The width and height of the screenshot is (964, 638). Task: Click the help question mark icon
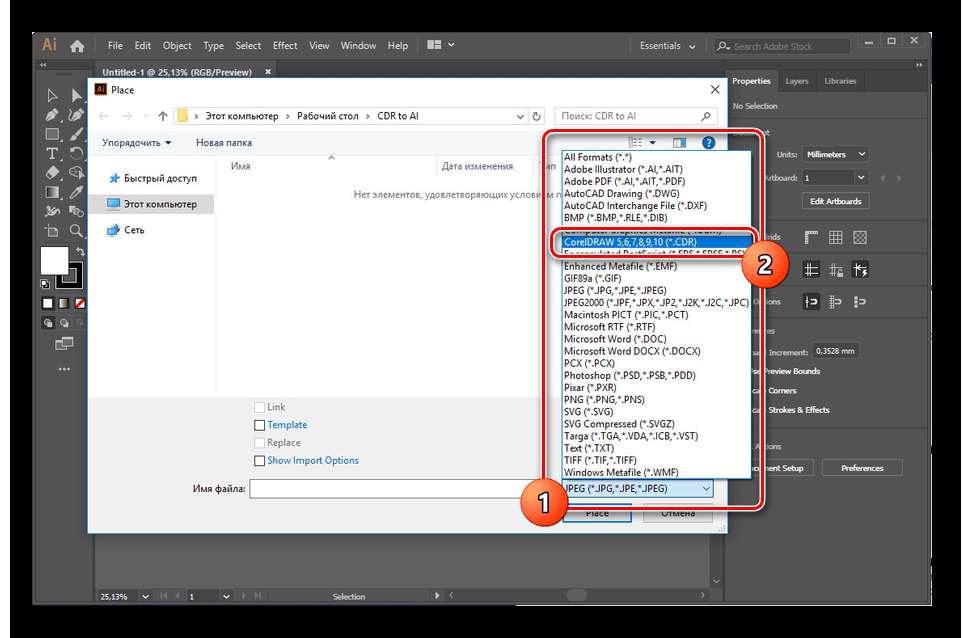coord(708,143)
